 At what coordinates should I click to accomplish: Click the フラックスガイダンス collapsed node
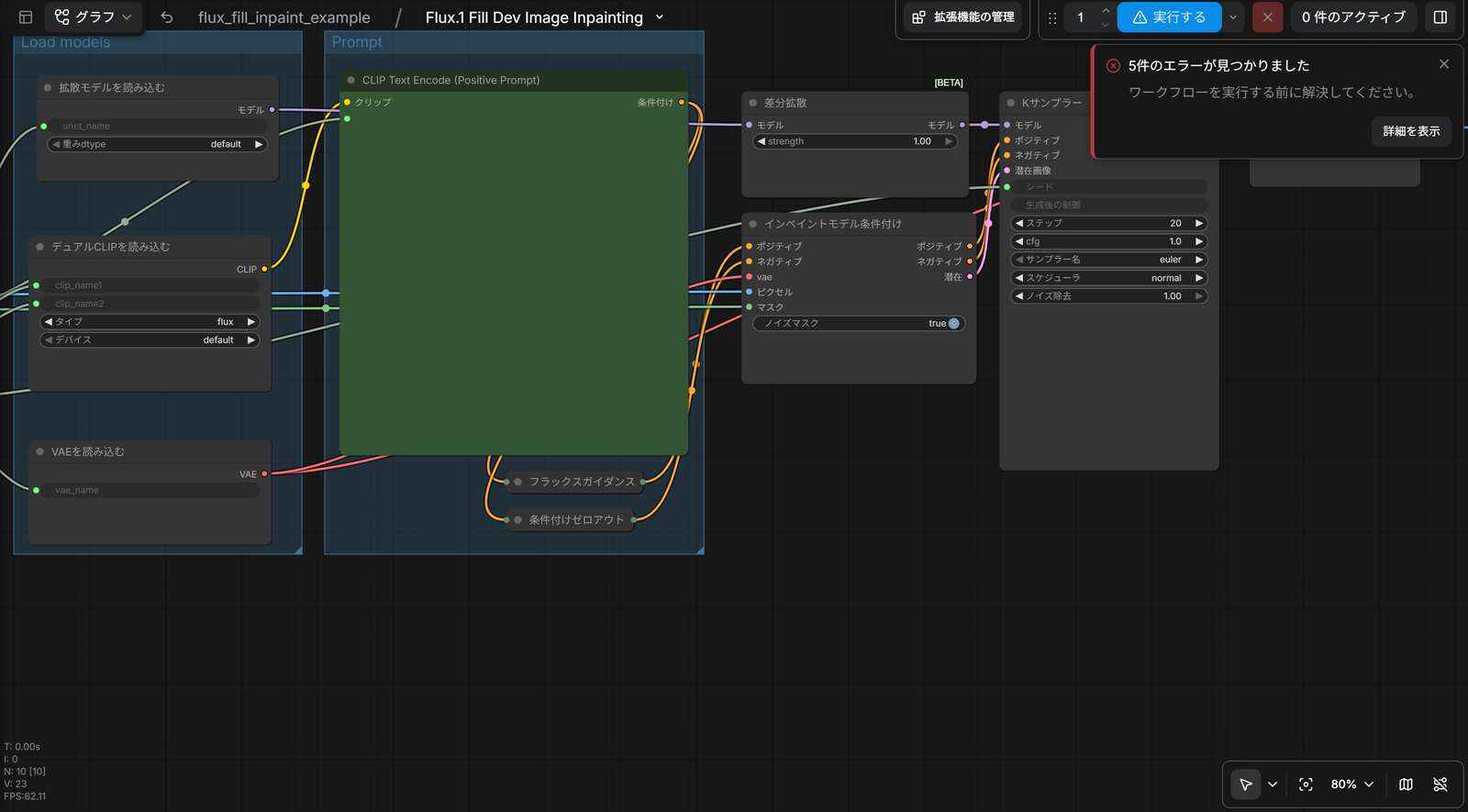click(573, 482)
